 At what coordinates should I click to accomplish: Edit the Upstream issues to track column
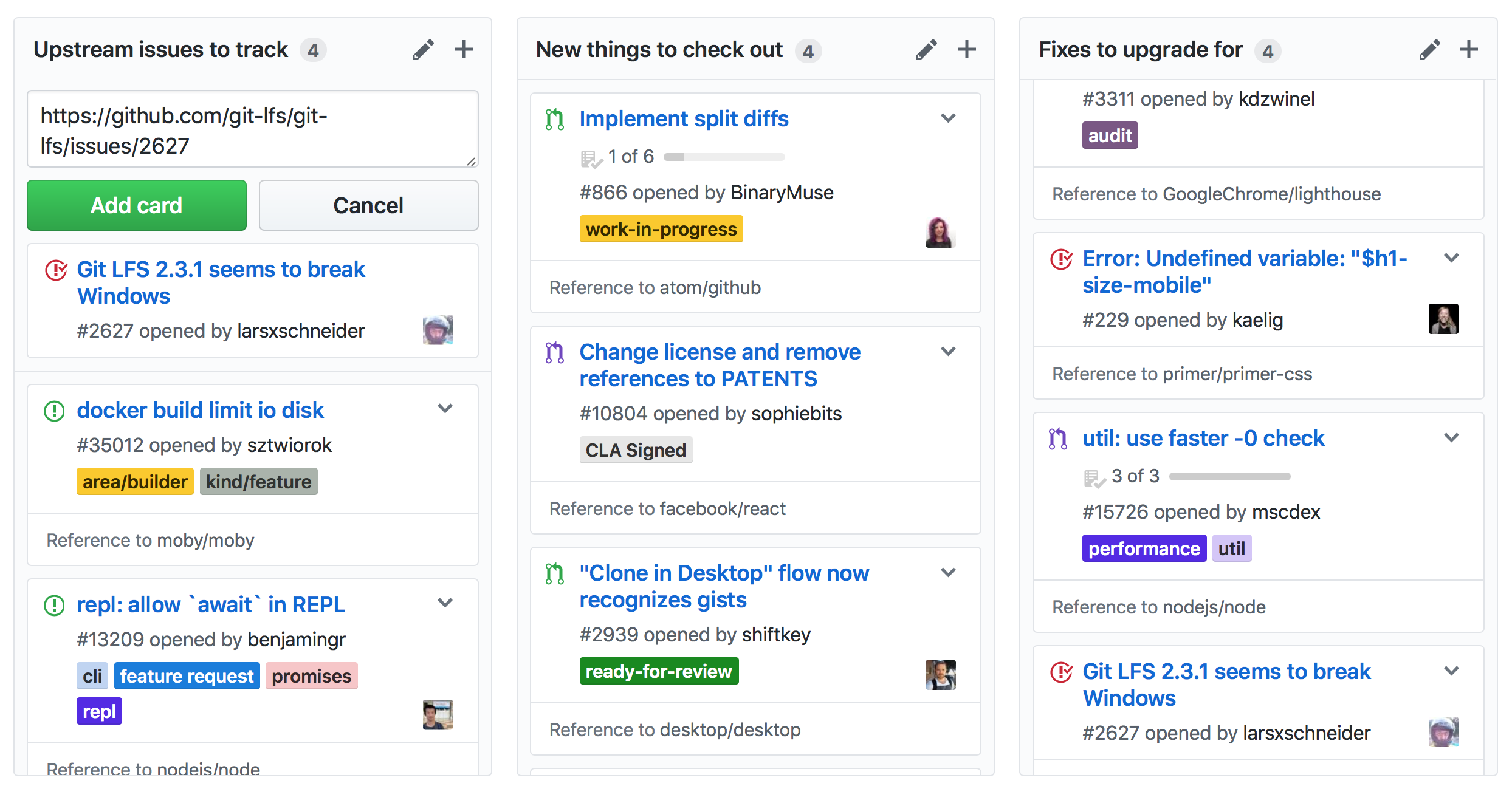click(x=424, y=50)
